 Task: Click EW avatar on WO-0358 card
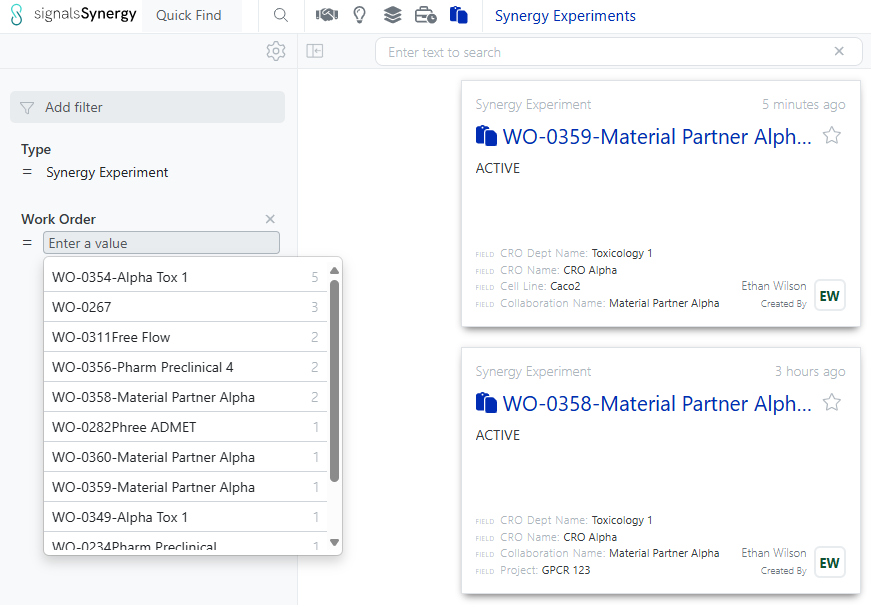click(829, 563)
